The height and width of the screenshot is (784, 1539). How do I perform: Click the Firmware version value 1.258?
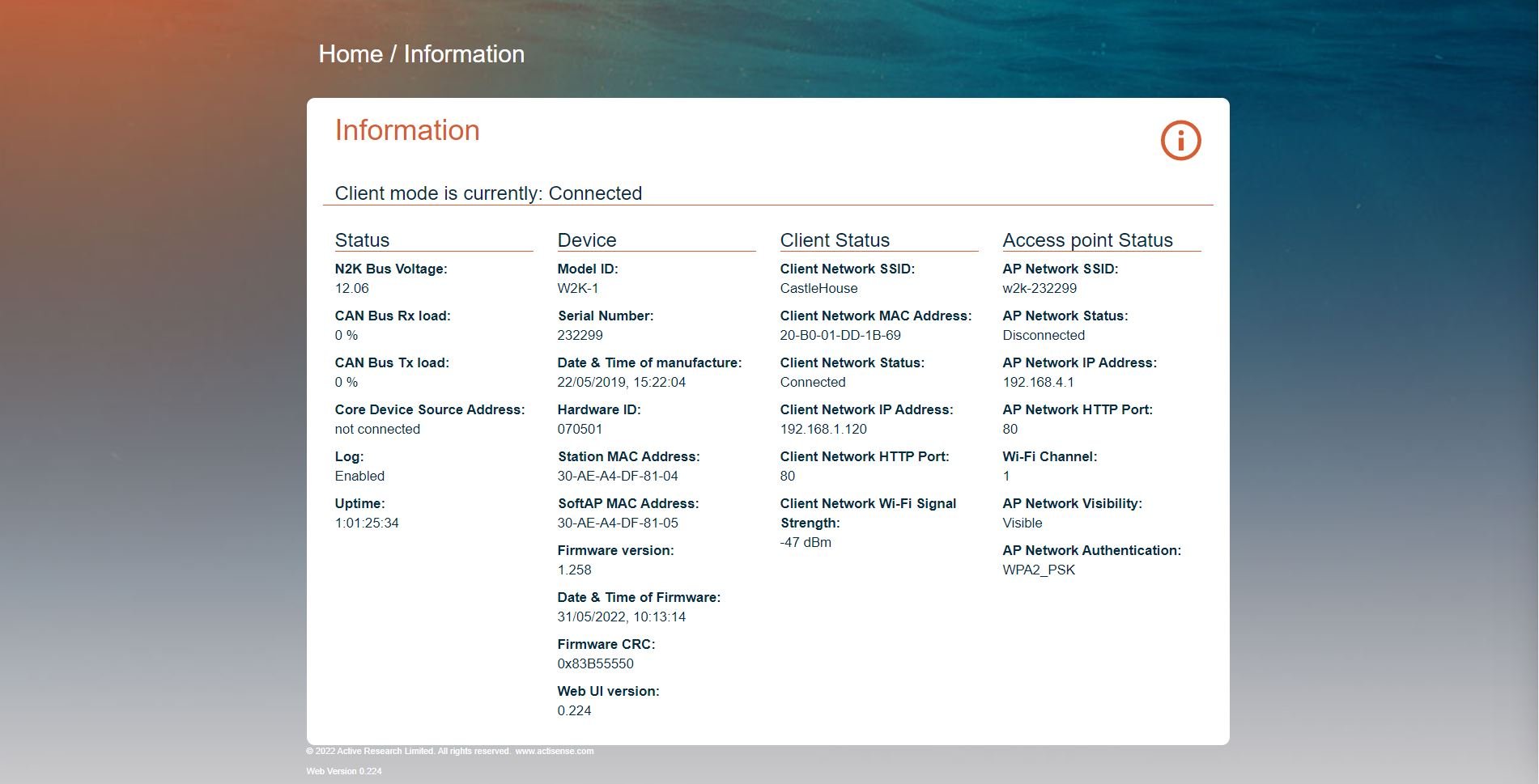pos(575,570)
